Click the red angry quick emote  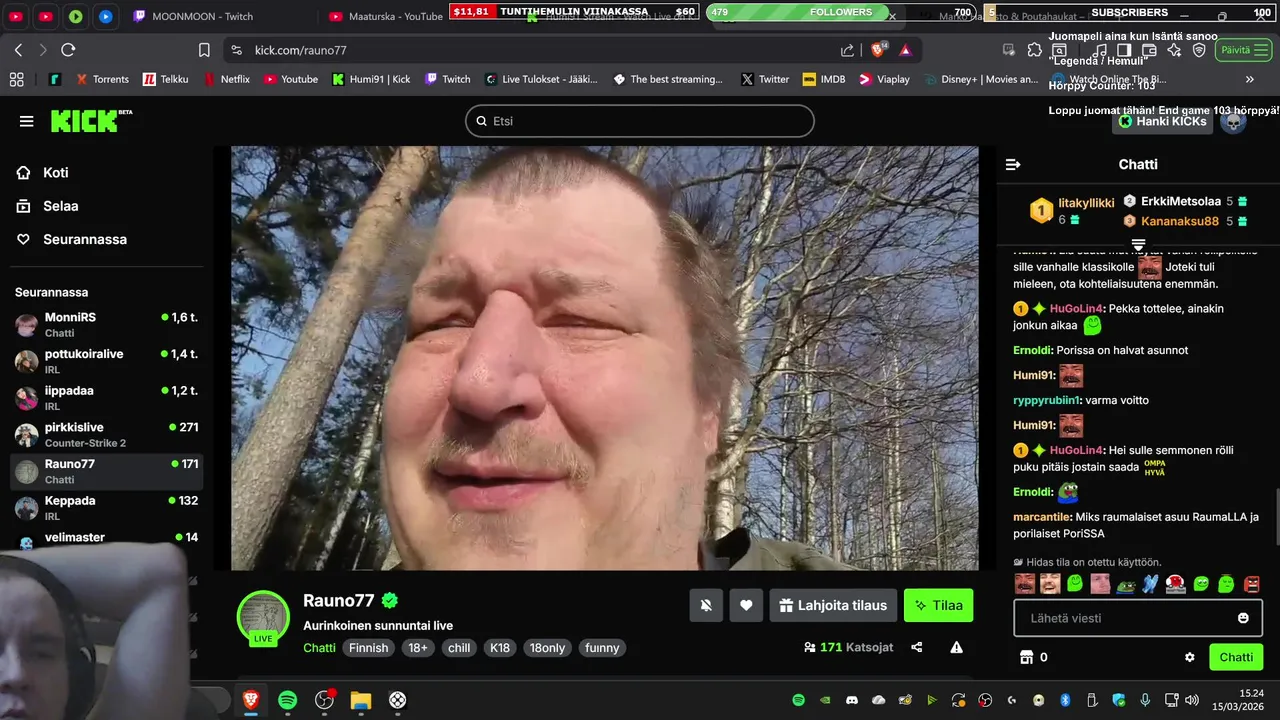coord(1252,583)
